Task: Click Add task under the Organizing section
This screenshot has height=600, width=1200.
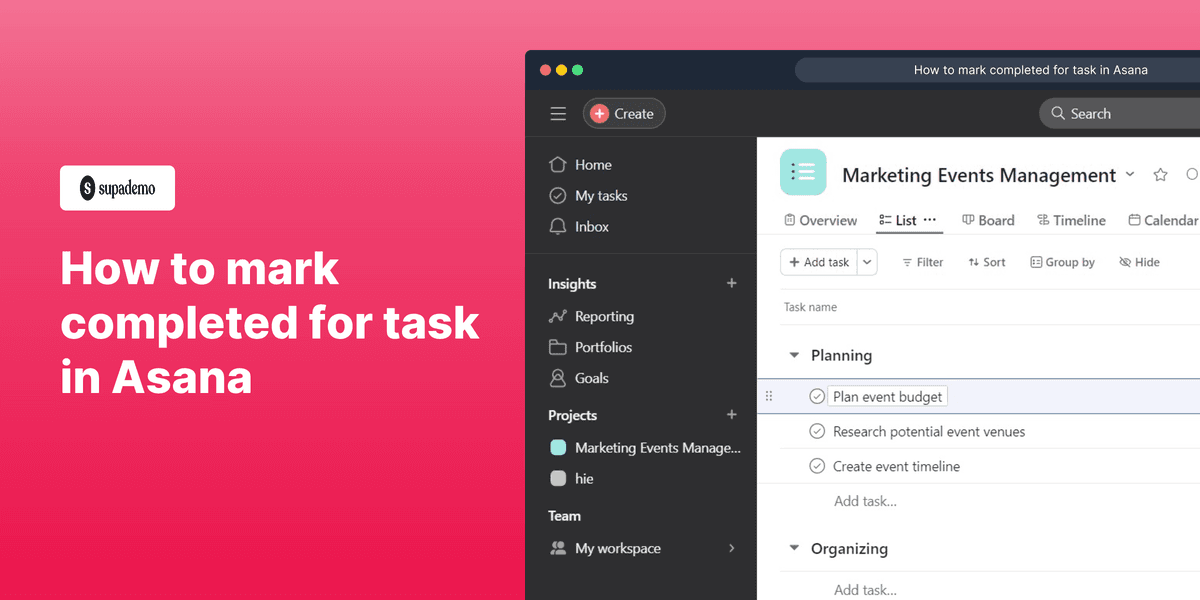Action: tap(865, 590)
